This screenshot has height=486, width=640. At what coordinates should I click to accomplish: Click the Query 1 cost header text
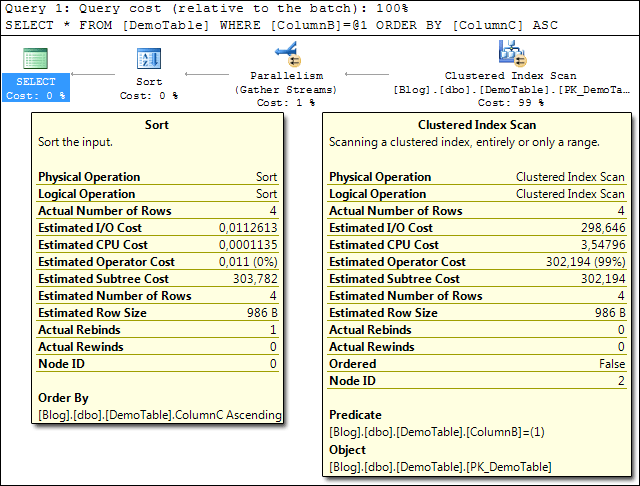pos(207,8)
